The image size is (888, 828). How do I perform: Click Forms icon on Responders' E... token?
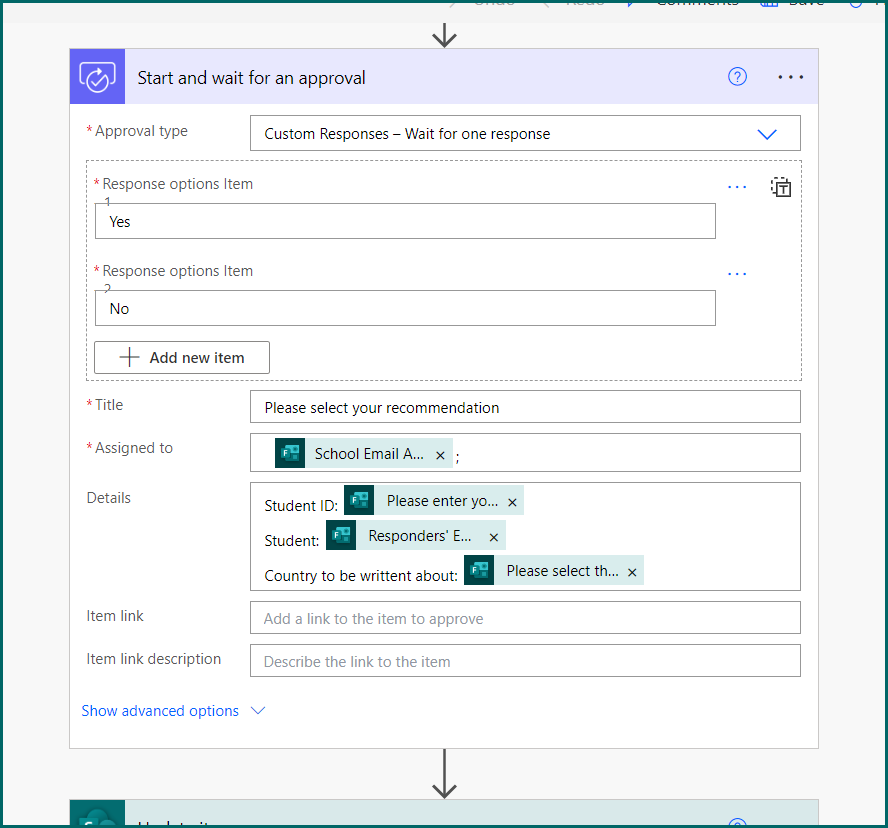pos(341,535)
